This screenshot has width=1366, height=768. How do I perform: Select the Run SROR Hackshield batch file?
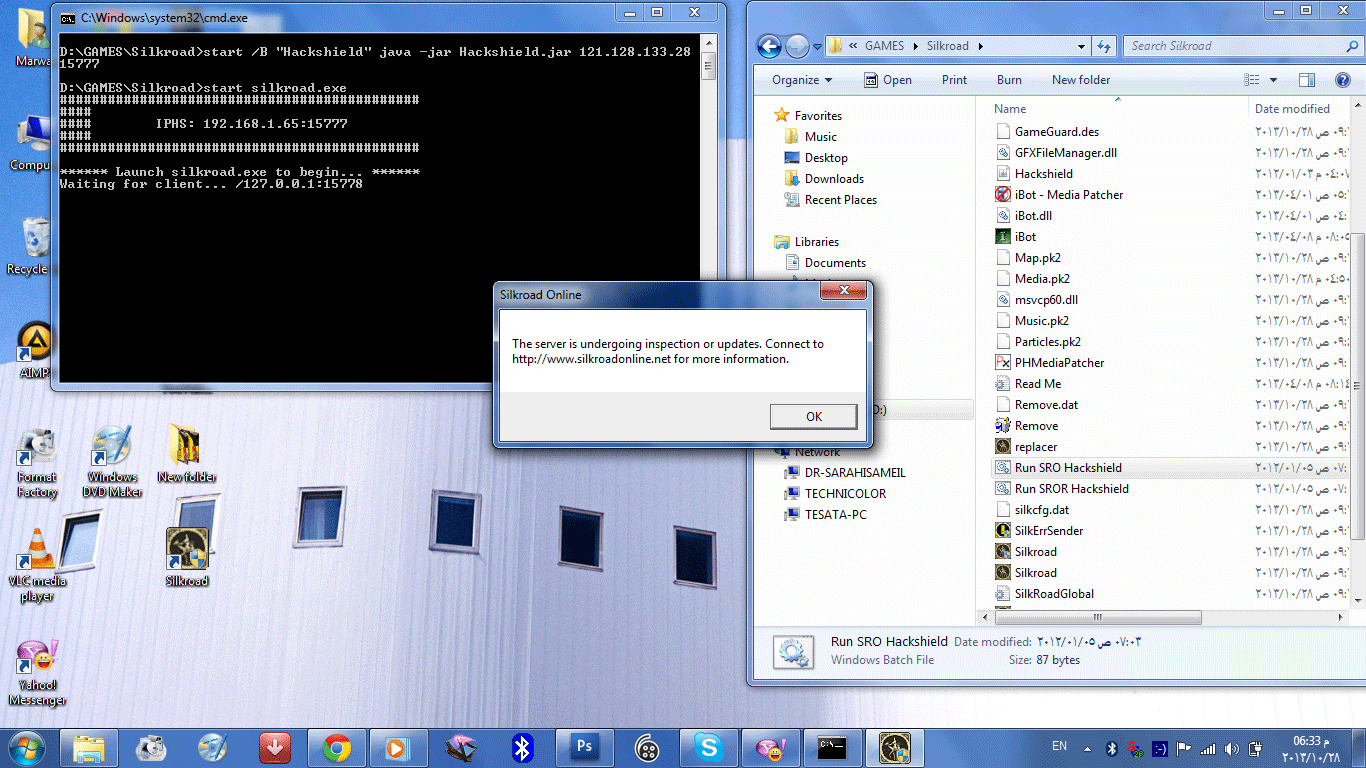[x=1062, y=488]
